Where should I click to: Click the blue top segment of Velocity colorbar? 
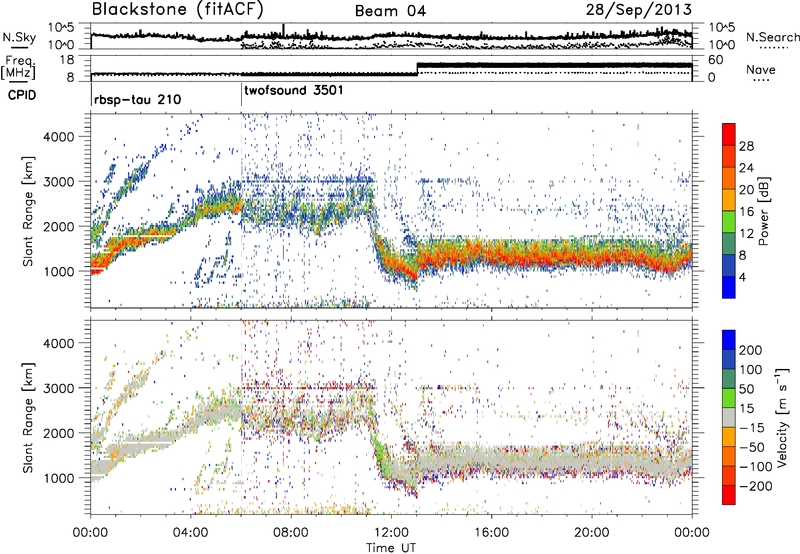[729, 340]
